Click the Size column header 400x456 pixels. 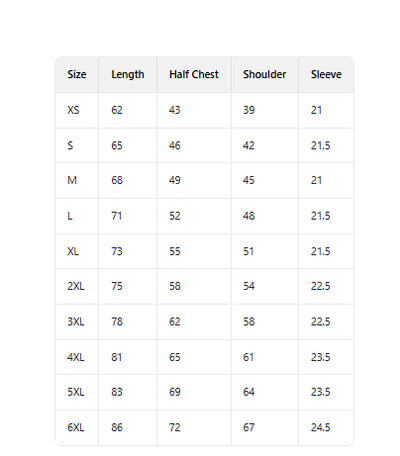point(77,74)
